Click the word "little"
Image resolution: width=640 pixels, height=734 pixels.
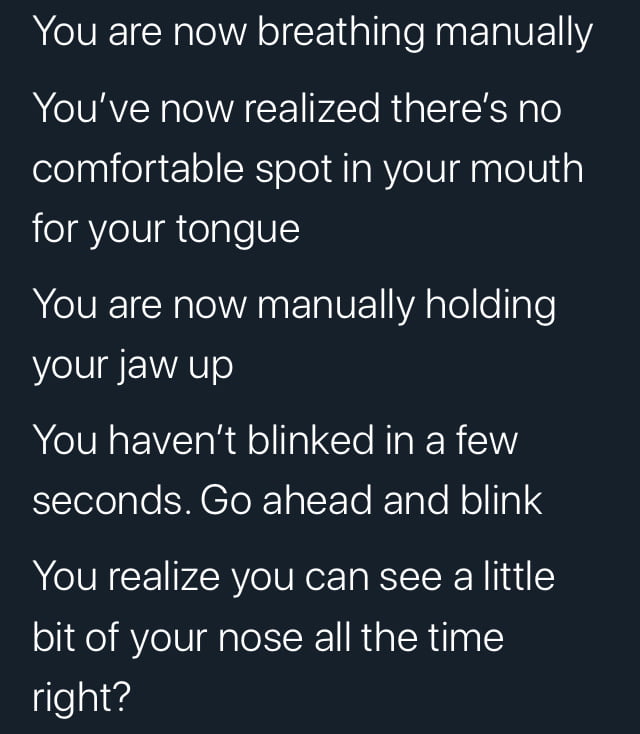tap(519, 576)
